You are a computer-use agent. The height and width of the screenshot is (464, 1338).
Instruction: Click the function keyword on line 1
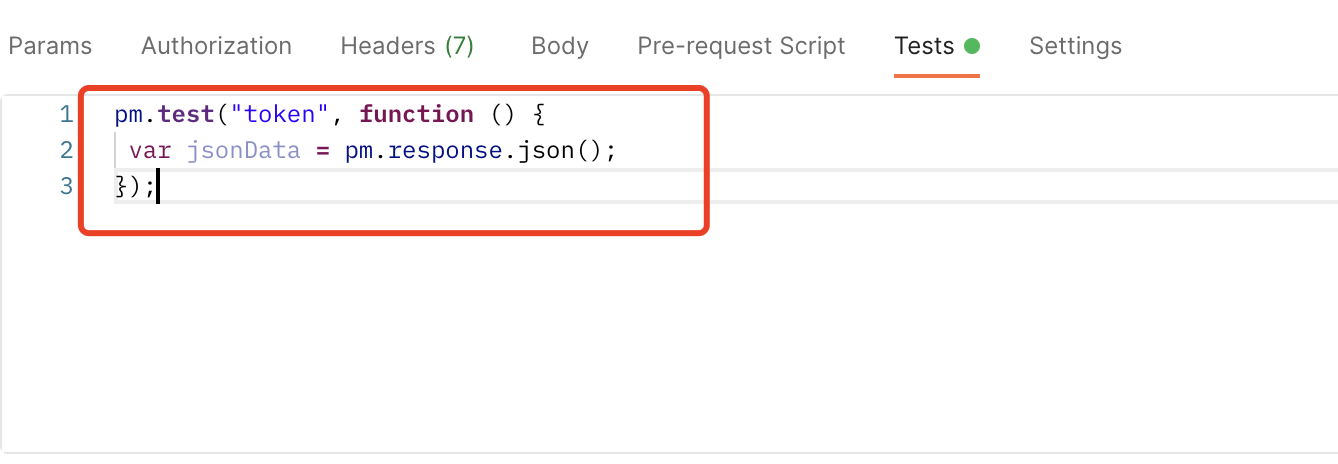(x=416, y=115)
